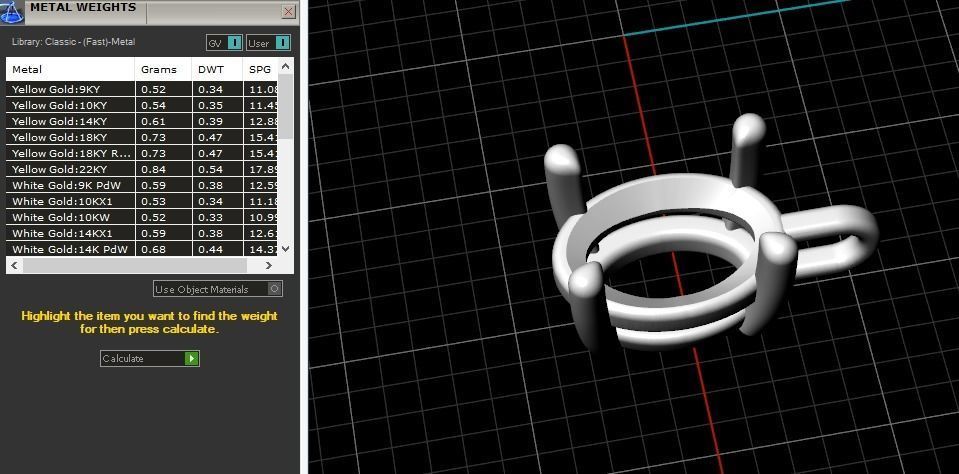Select the Yellow Gold:18KY R... row
This screenshot has width=959, height=474.
click(142, 153)
